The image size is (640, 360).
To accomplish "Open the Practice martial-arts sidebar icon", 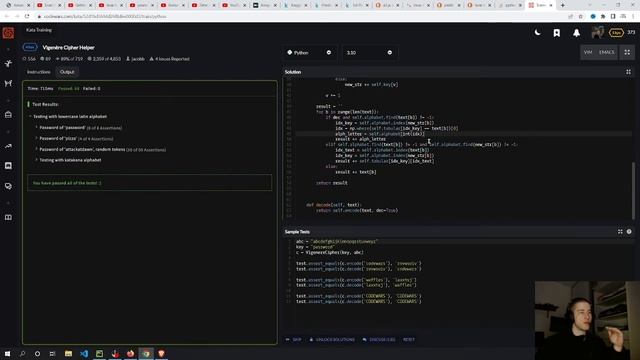I will point(8,64).
